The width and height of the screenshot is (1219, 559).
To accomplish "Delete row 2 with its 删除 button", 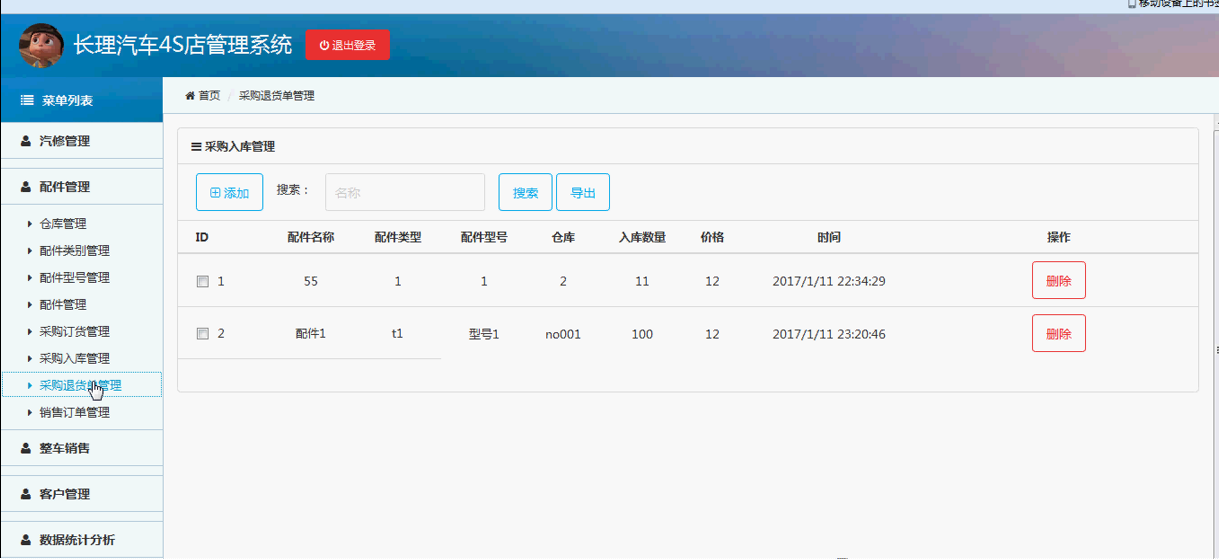I will point(1059,334).
